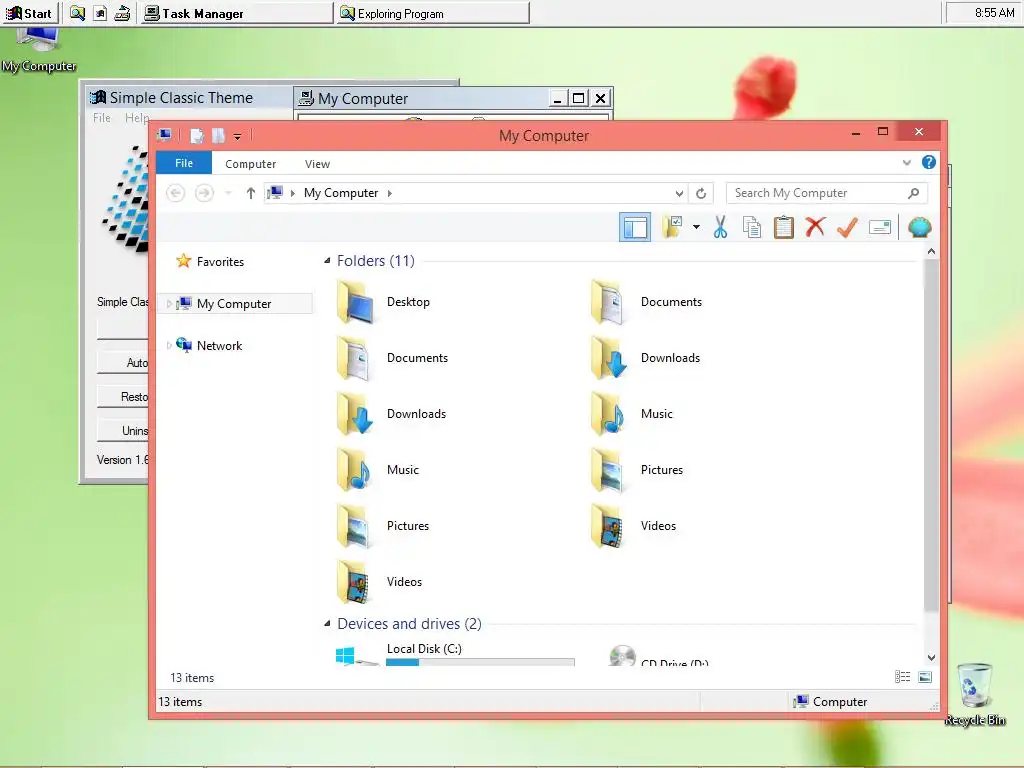Click the 8:55 AM clock
Viewport: 1024px width, 768px height.
coord(995,12)
